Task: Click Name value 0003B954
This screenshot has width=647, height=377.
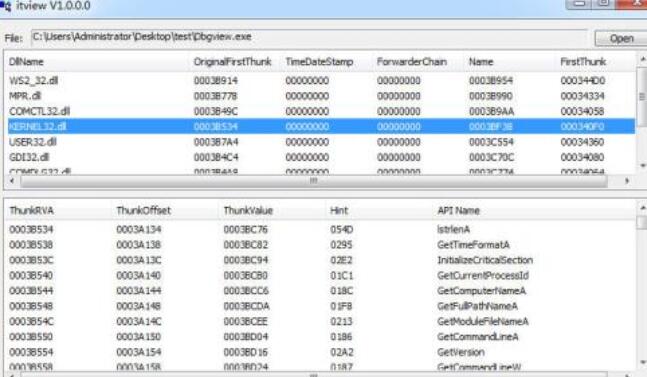Action: tap(491, 80)
